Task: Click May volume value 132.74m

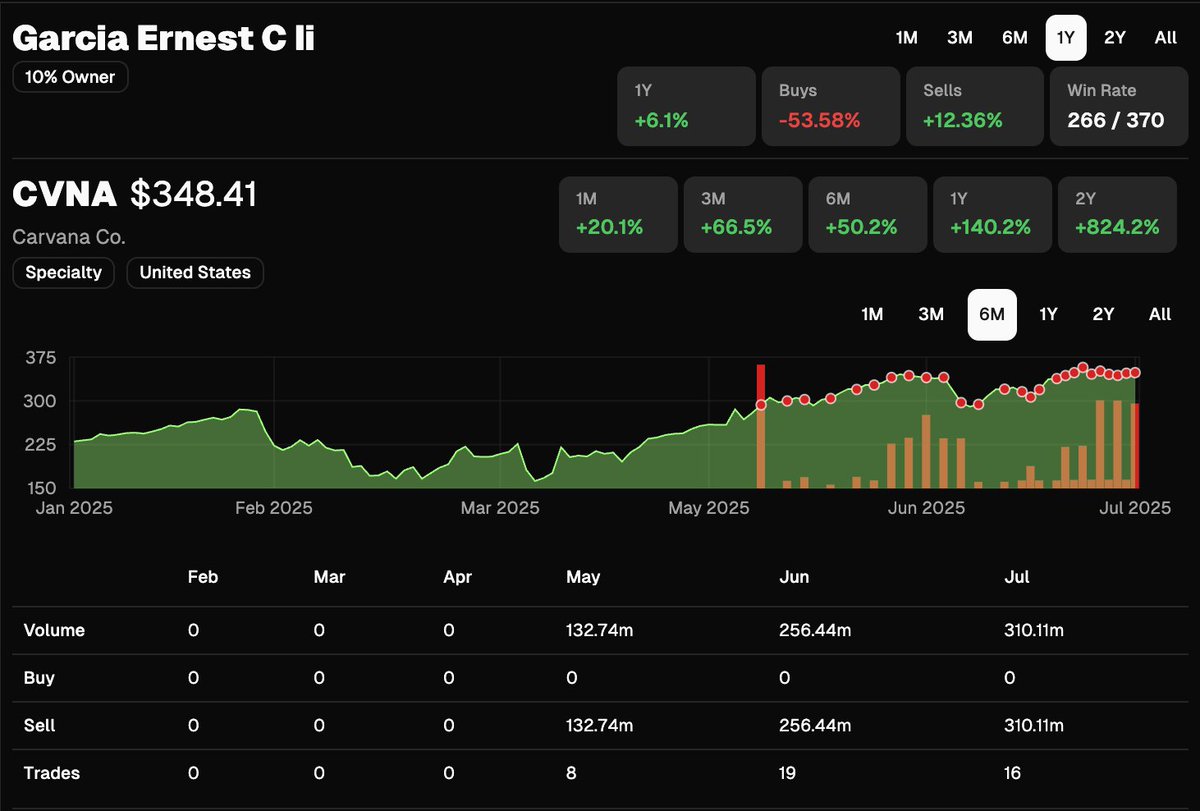Action: click(599, 630)
